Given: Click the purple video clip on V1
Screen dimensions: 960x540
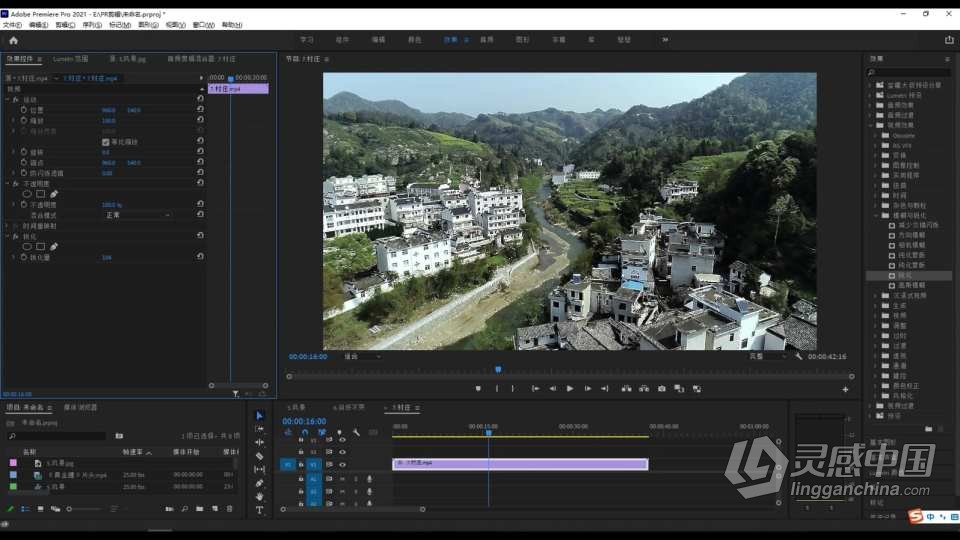Looking at the screenshot, I should point(520,464).
